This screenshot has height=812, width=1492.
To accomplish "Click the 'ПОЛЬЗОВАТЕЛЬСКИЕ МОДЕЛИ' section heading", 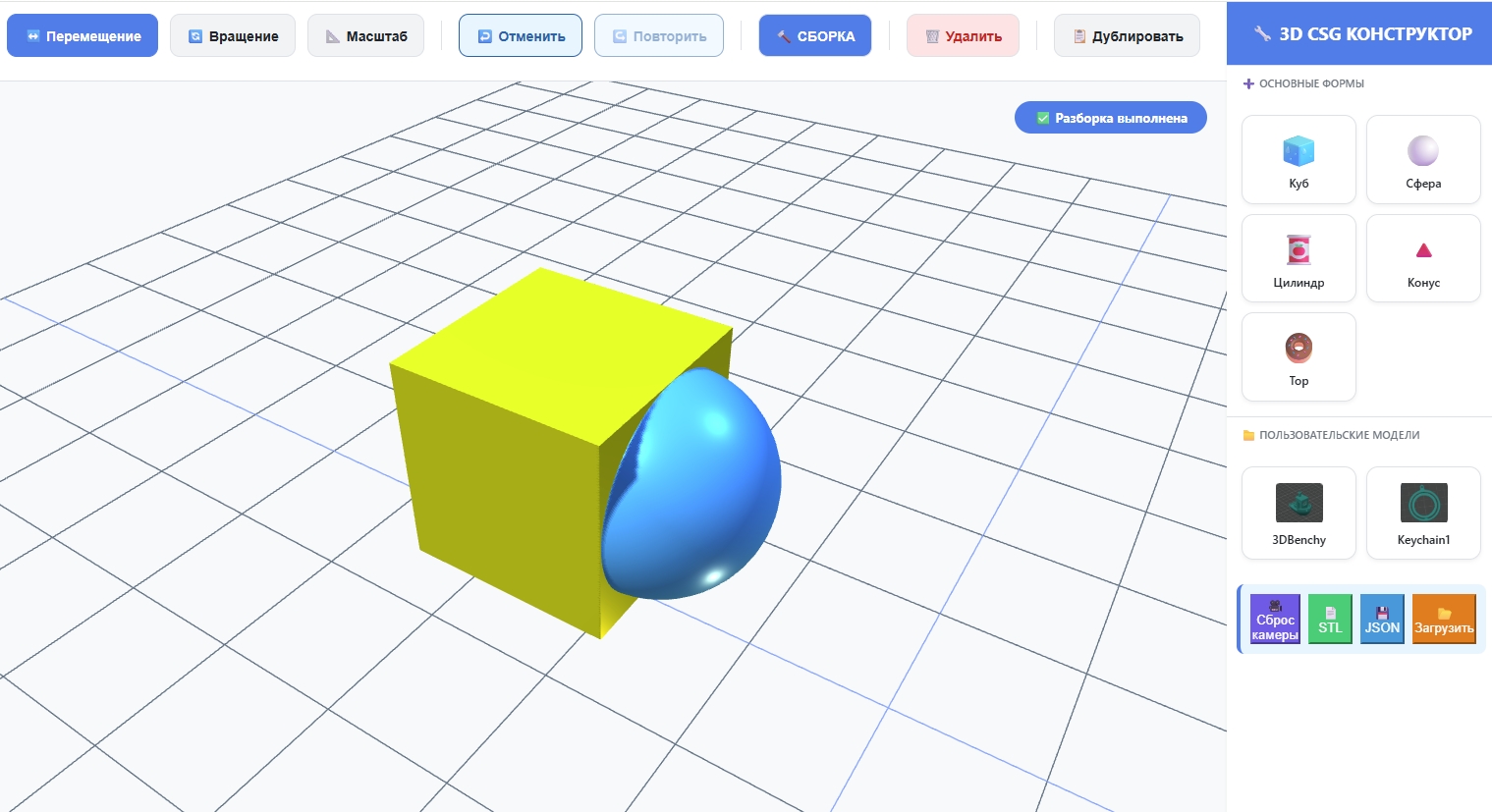I will pyautogui.click(x=1331, y=435).
